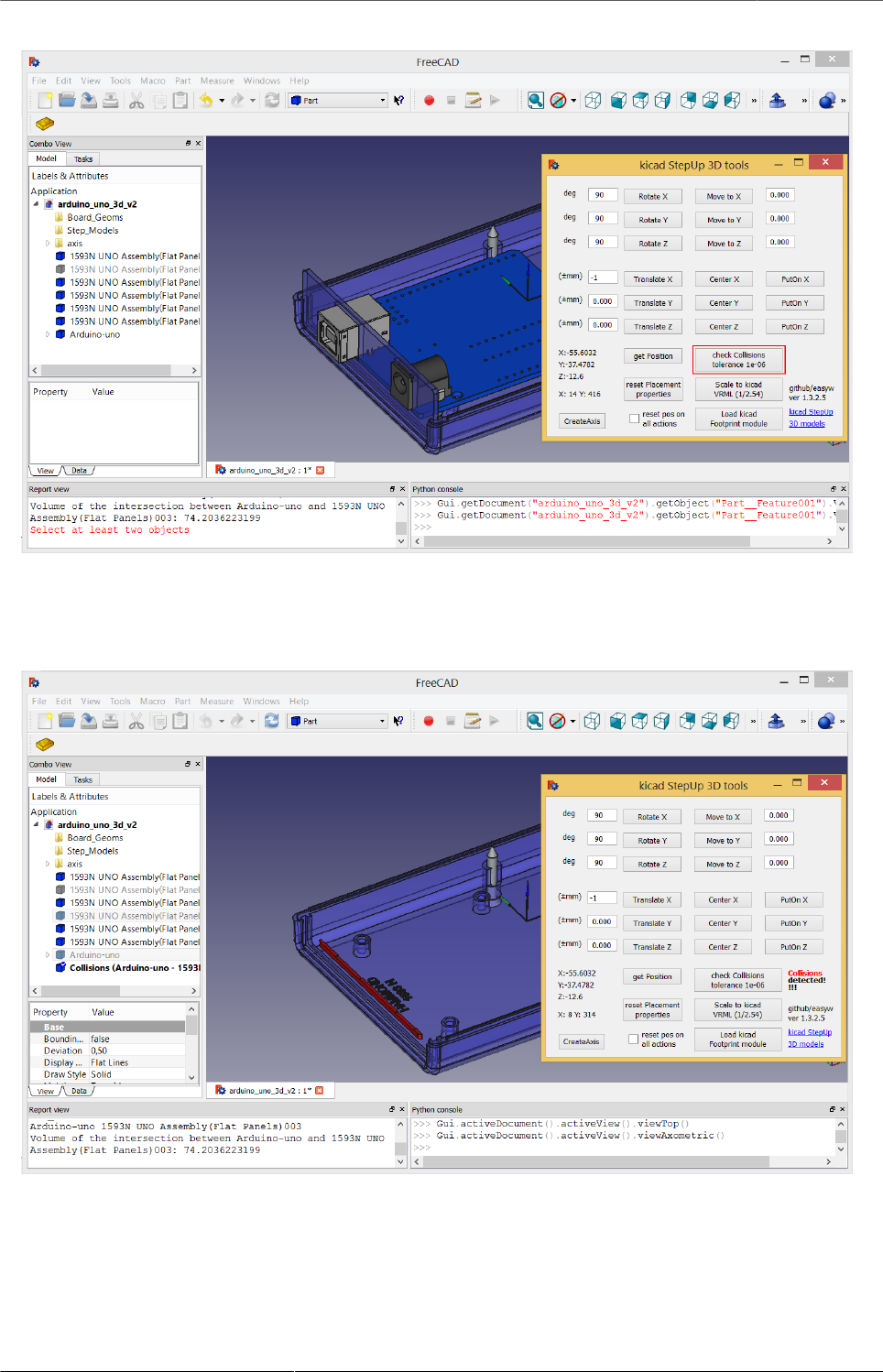Viewport: 883px width, 1372px height.
Task: Click 'PutOn Z' button in lower dialog
Action: [x=793, y=947]
